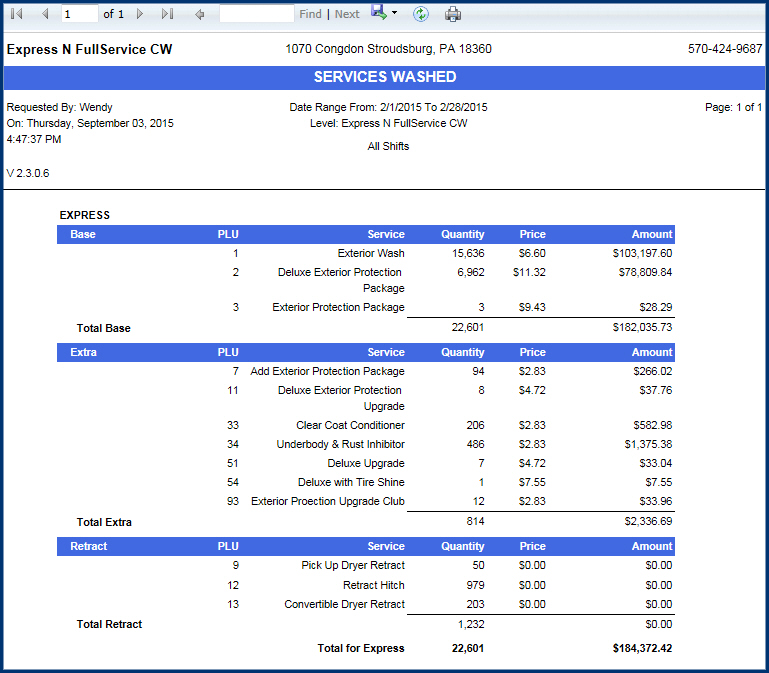Click back to parent report arrow

point(200,14)
